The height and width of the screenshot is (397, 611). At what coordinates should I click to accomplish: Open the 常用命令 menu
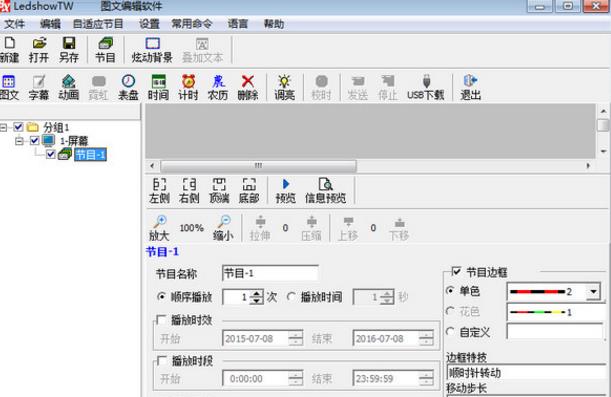(192, 24)
